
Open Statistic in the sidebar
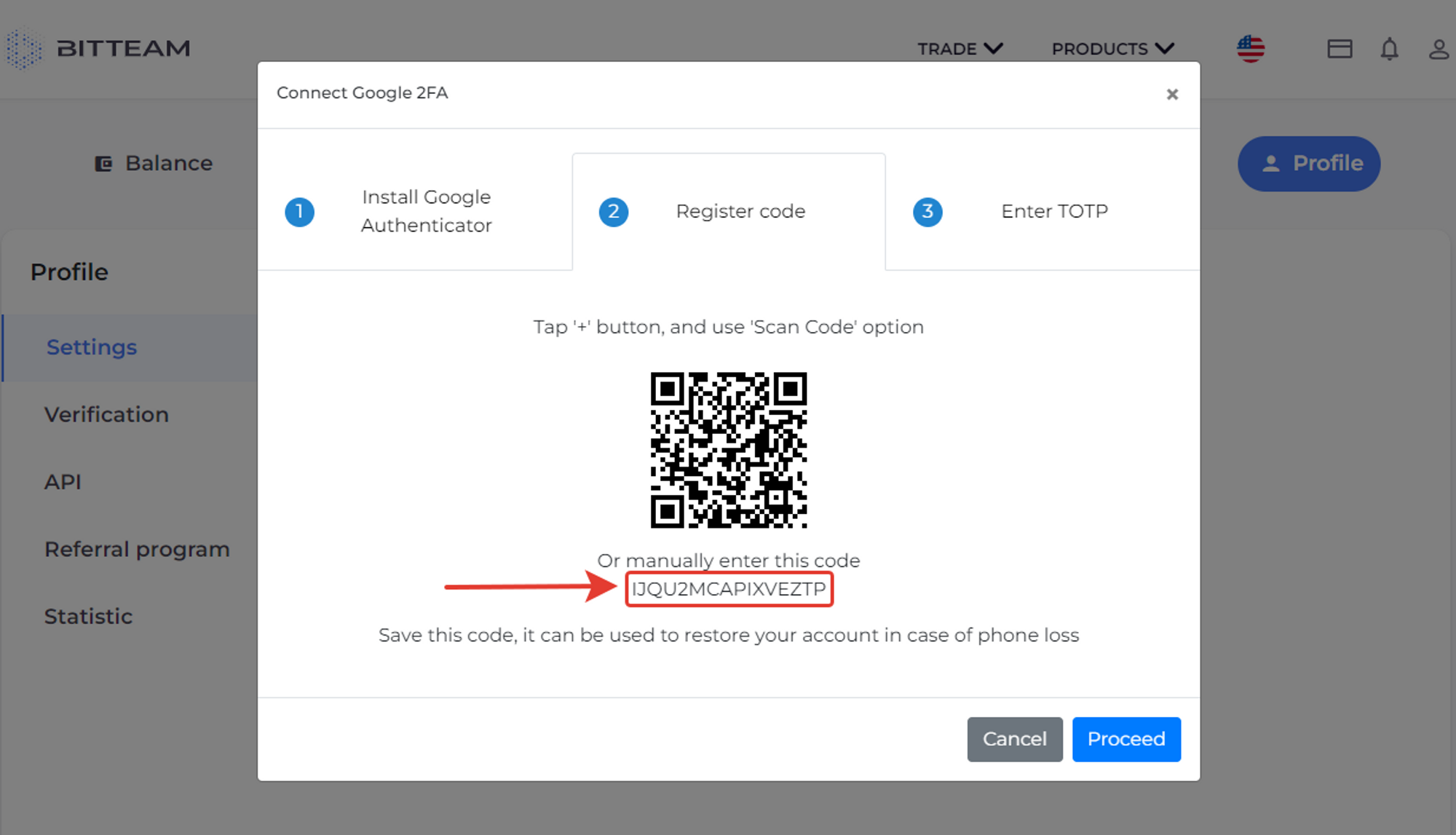(88, 617)
